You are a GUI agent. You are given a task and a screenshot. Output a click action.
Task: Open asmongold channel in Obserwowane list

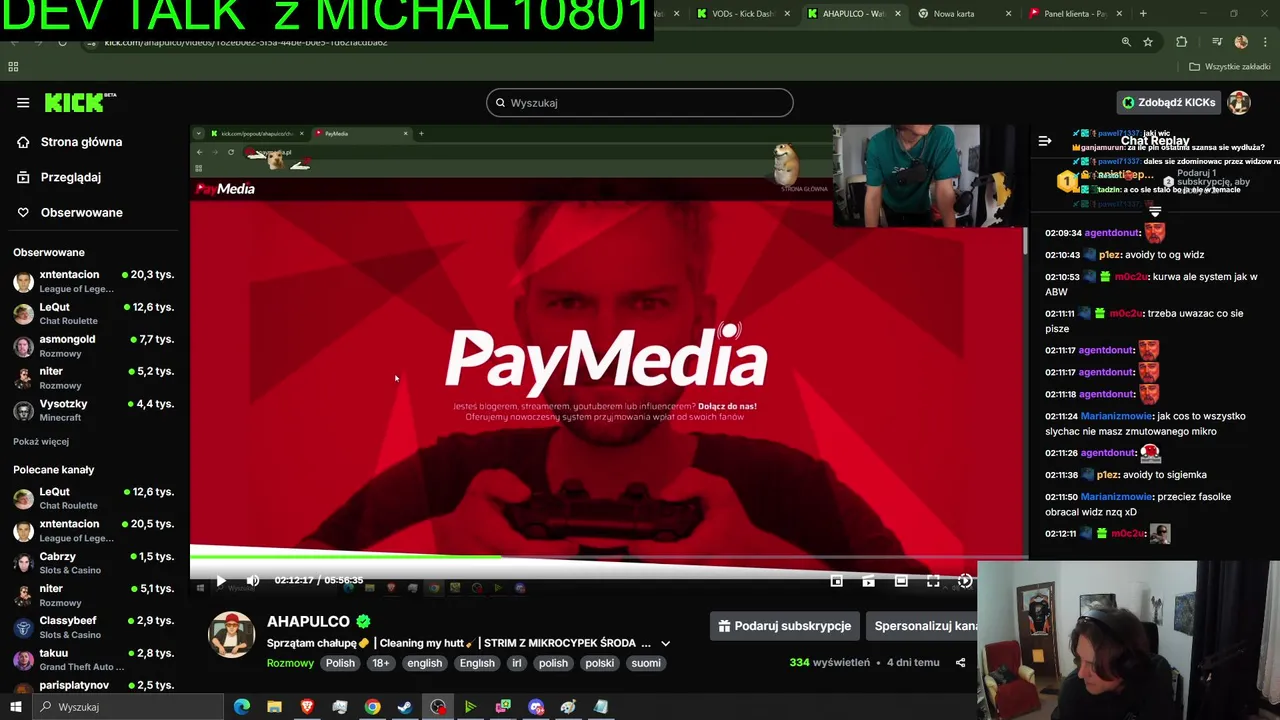[93, 346]
